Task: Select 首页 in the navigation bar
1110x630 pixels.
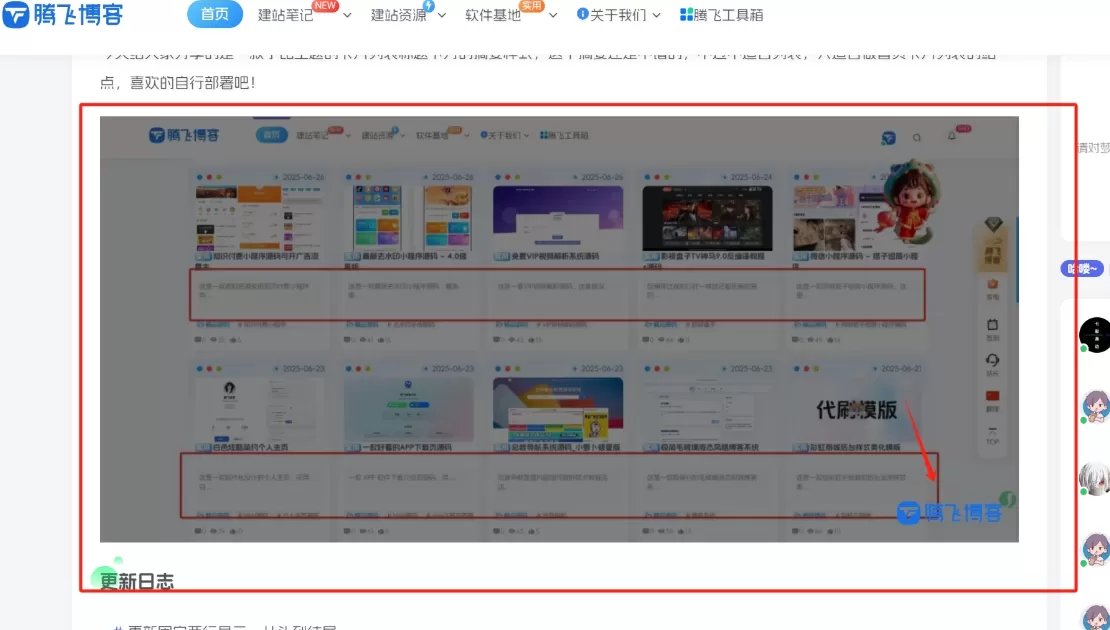Action: [x=215, y=15]
